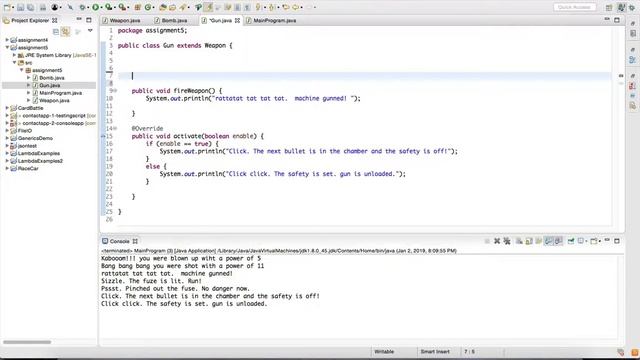Open Project Explorer view menu arrow
The width and height of the screenshot is (640, 360).
pyautogui.click(x=90, y=31)
